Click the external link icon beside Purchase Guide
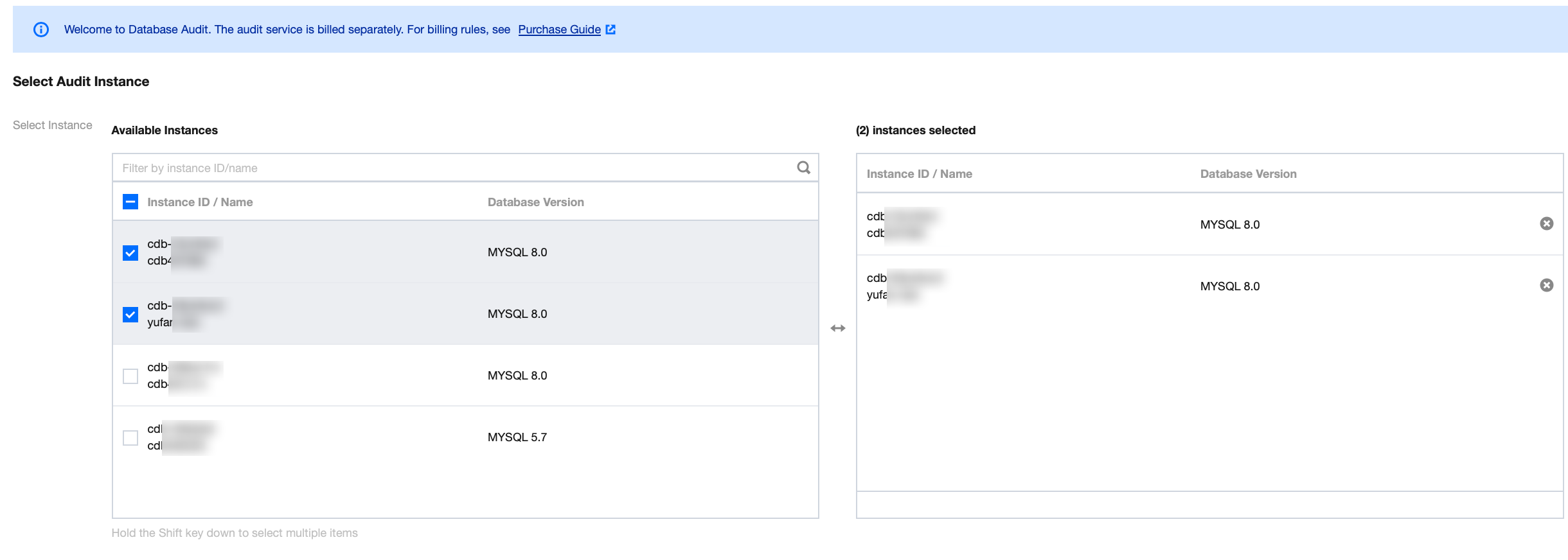This screenshot has height=560, width=1568. click(x=610, y=30)
